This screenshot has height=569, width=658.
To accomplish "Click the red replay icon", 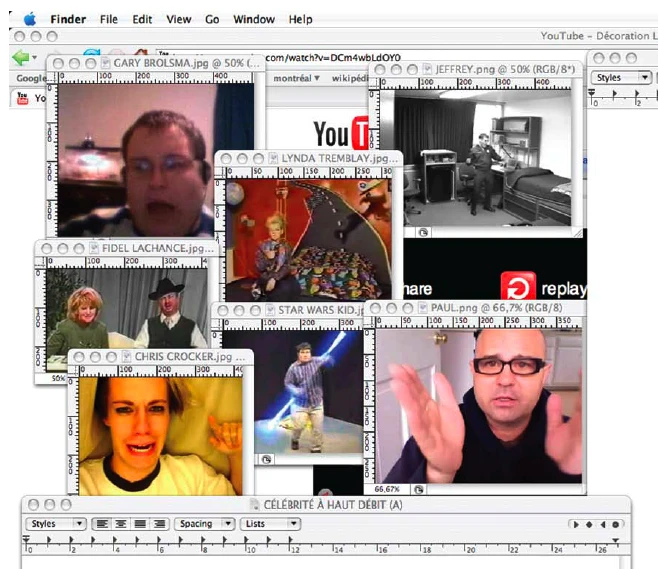I will pyautogui.click(x=518, y=288).
